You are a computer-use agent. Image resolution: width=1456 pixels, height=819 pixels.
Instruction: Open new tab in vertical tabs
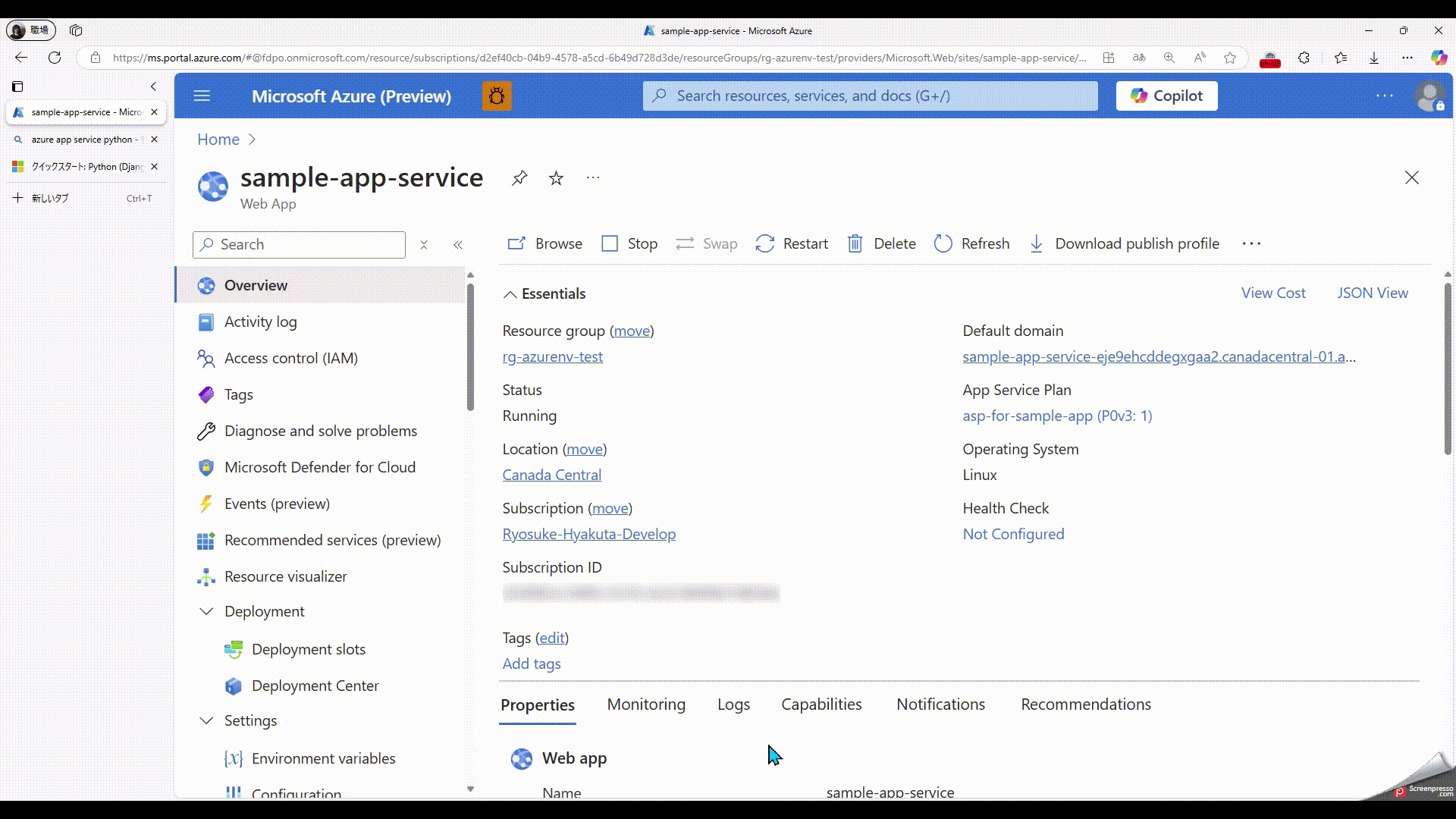click(x=83, y=199)
